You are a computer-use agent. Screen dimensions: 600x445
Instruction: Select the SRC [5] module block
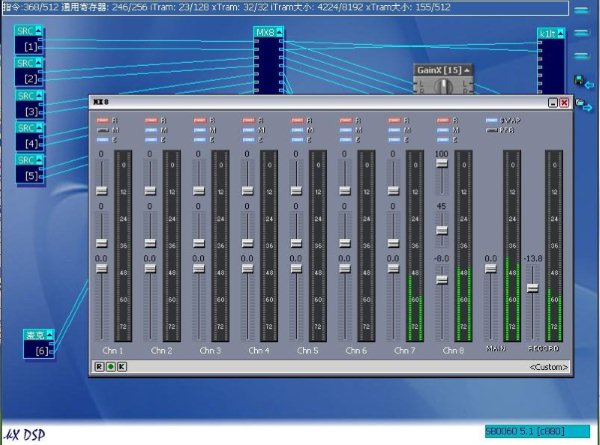[30, 168]
